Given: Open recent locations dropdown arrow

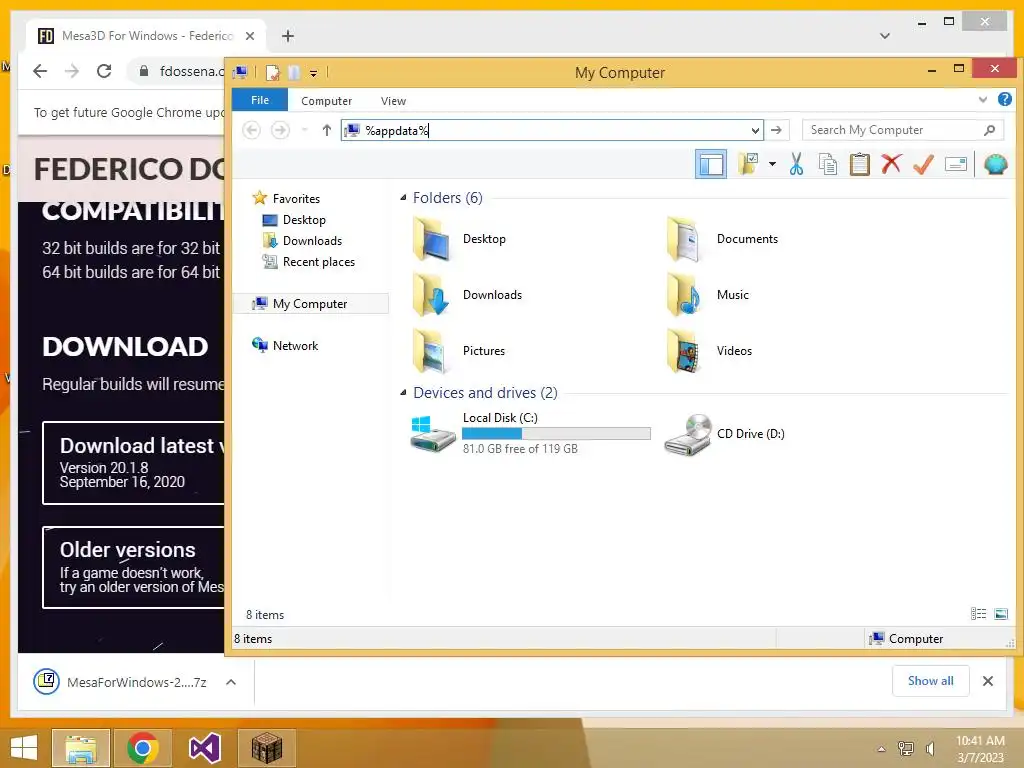Looking at the screenshot, I should pos(304,130).
